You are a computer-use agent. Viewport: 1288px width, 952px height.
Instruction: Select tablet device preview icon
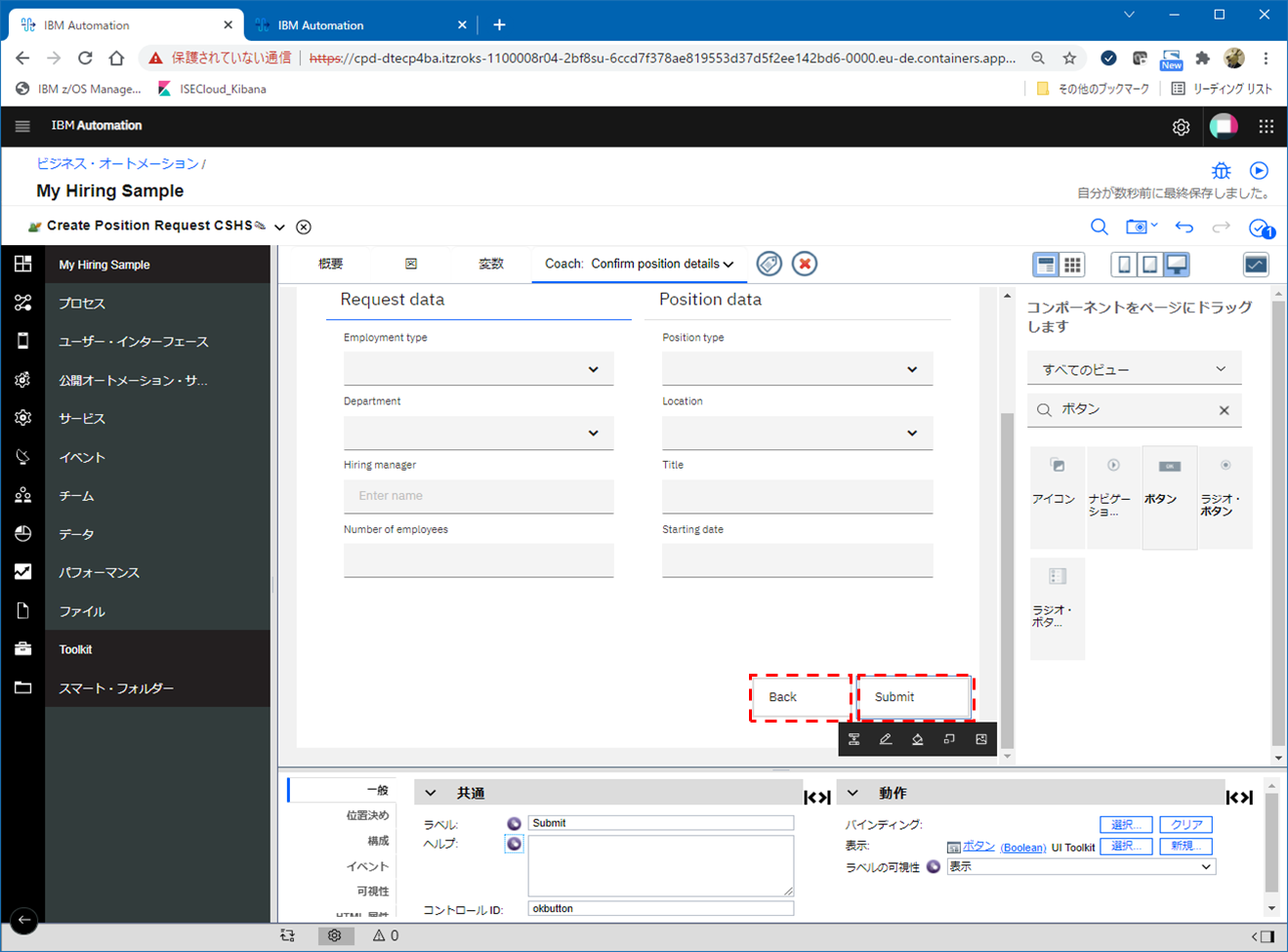(x=1149, y=265)
